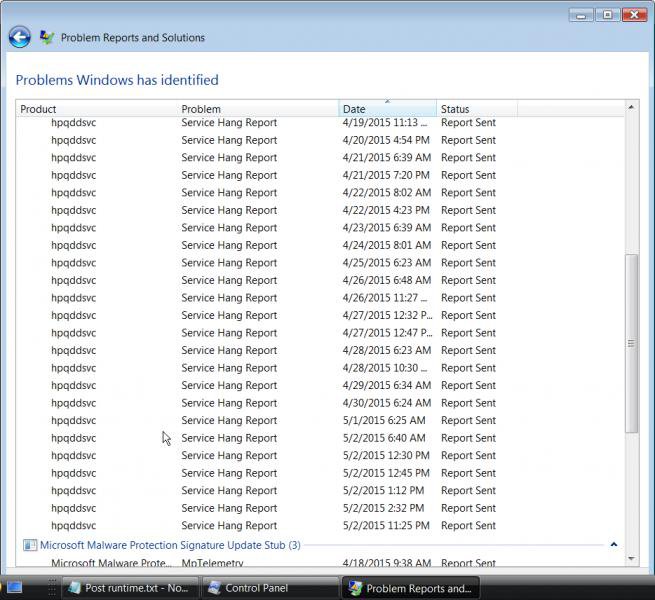This screenshot has height=600, width=655.
Task: Select the row dated 4/24/2015 8:01 AM
Action: [x=320, y=245]
